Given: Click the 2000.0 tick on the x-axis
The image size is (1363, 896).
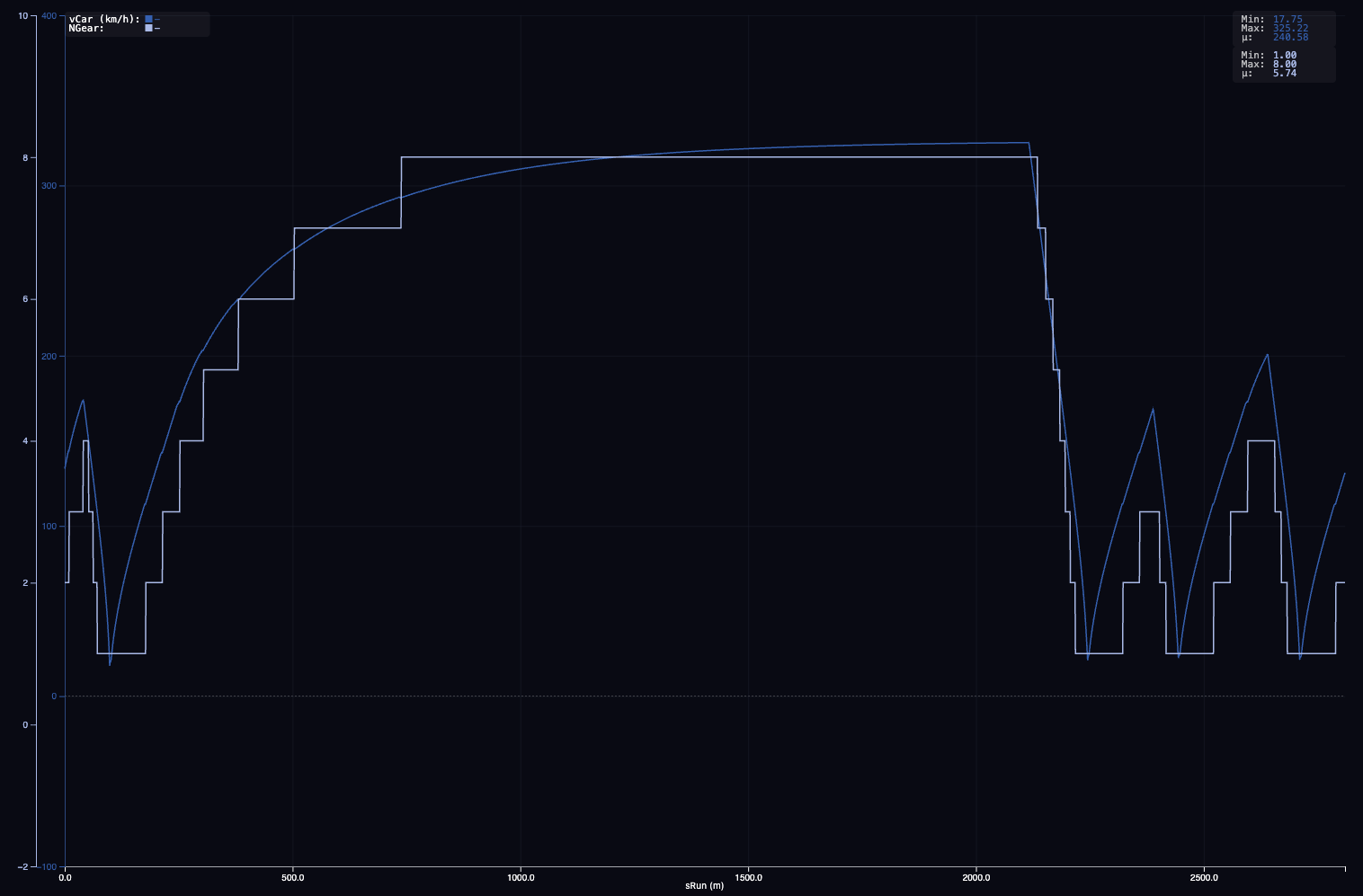Looking at the screenshot, I should 976,877.
